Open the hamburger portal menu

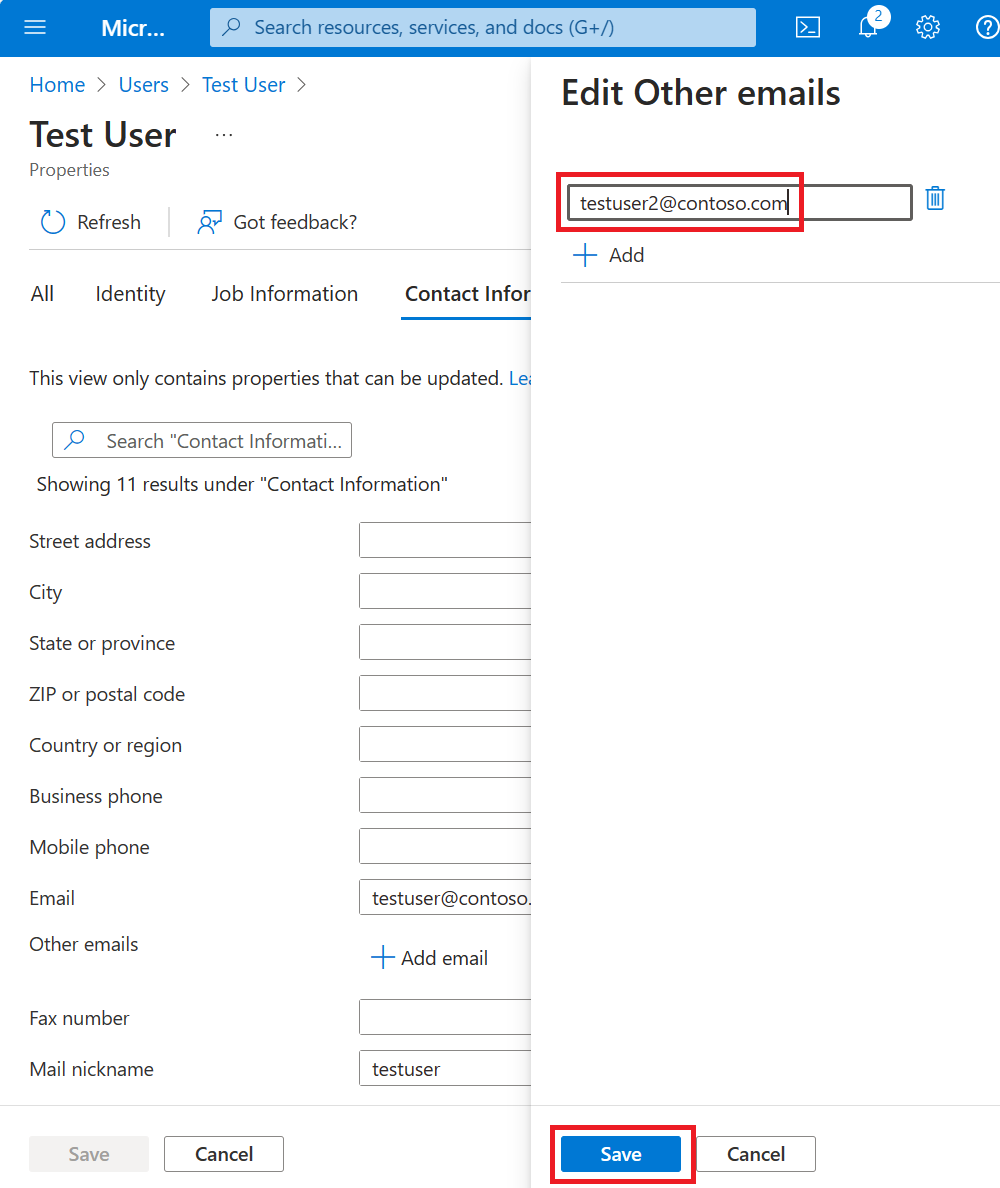pos(35,28)
